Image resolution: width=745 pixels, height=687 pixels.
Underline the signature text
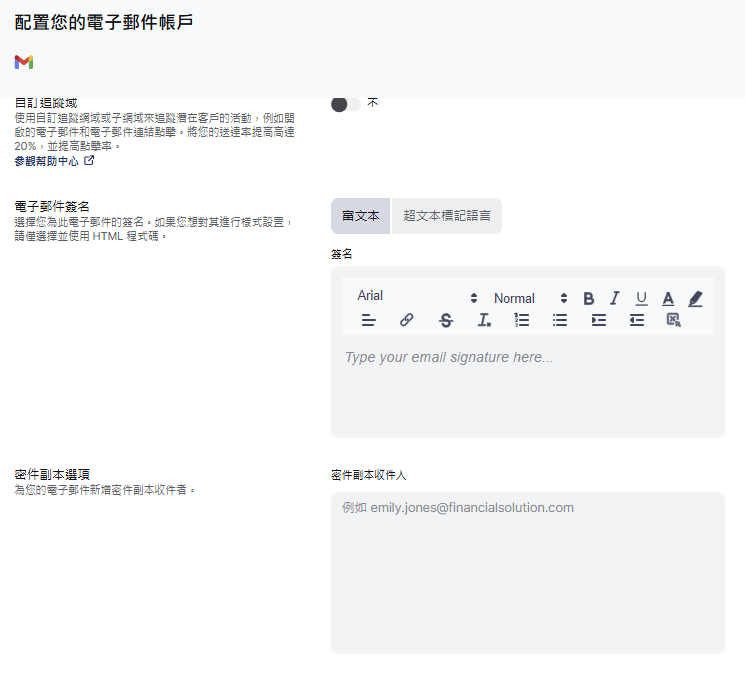(x=642, y=298)
